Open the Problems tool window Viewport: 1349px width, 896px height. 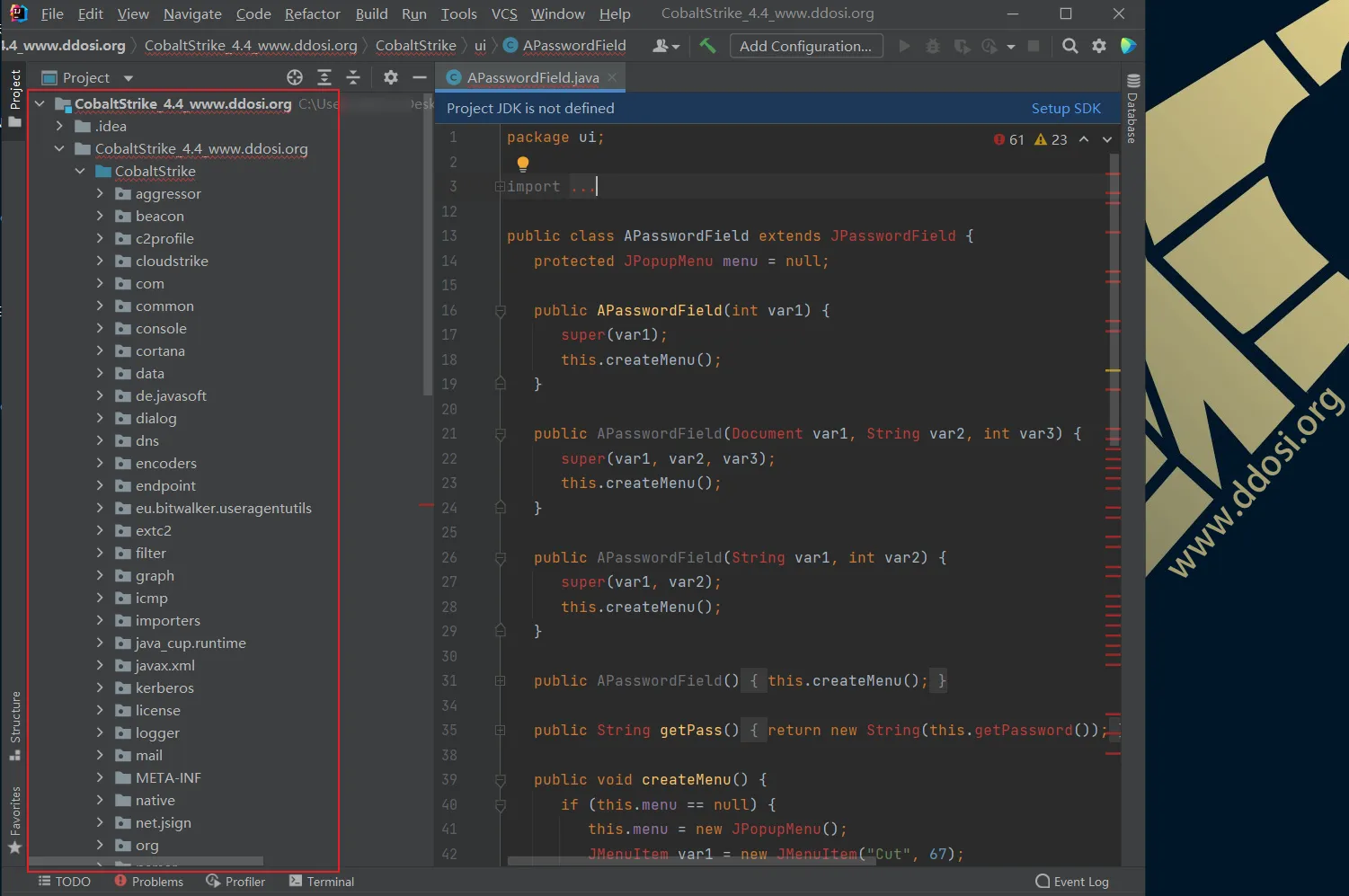click(x=149, y=882)
